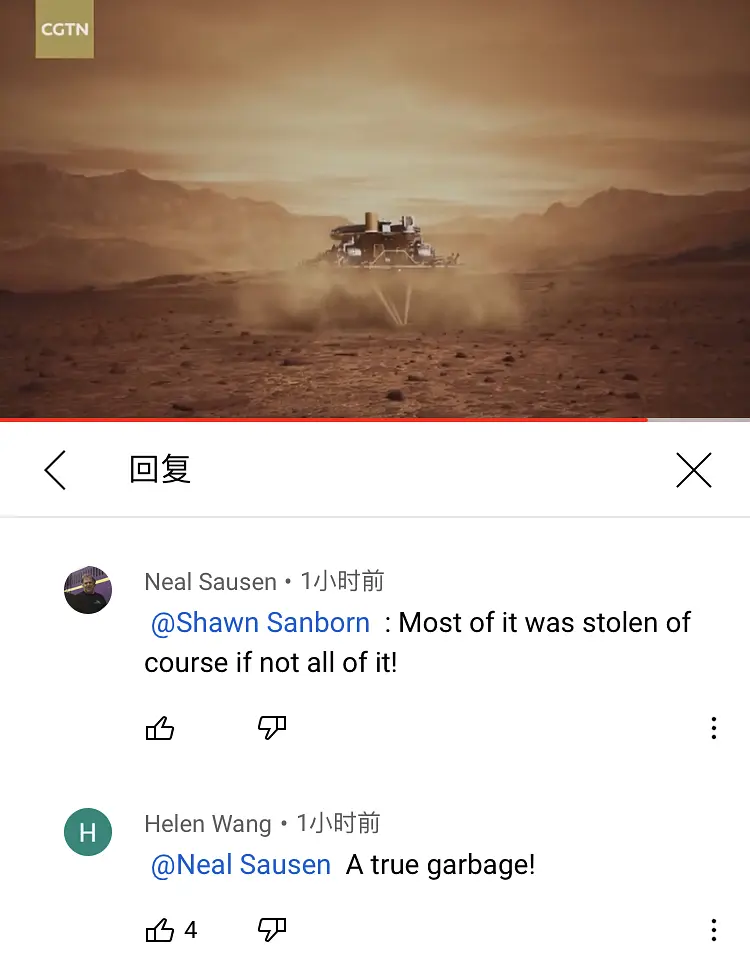Open more options for Neal Sausen's comment

coord(714,728)
